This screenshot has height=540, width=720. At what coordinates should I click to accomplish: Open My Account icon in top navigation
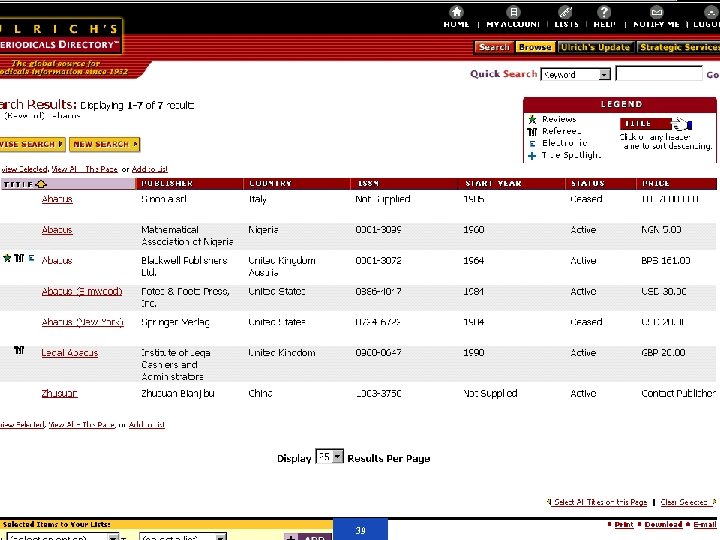[513, 12]
